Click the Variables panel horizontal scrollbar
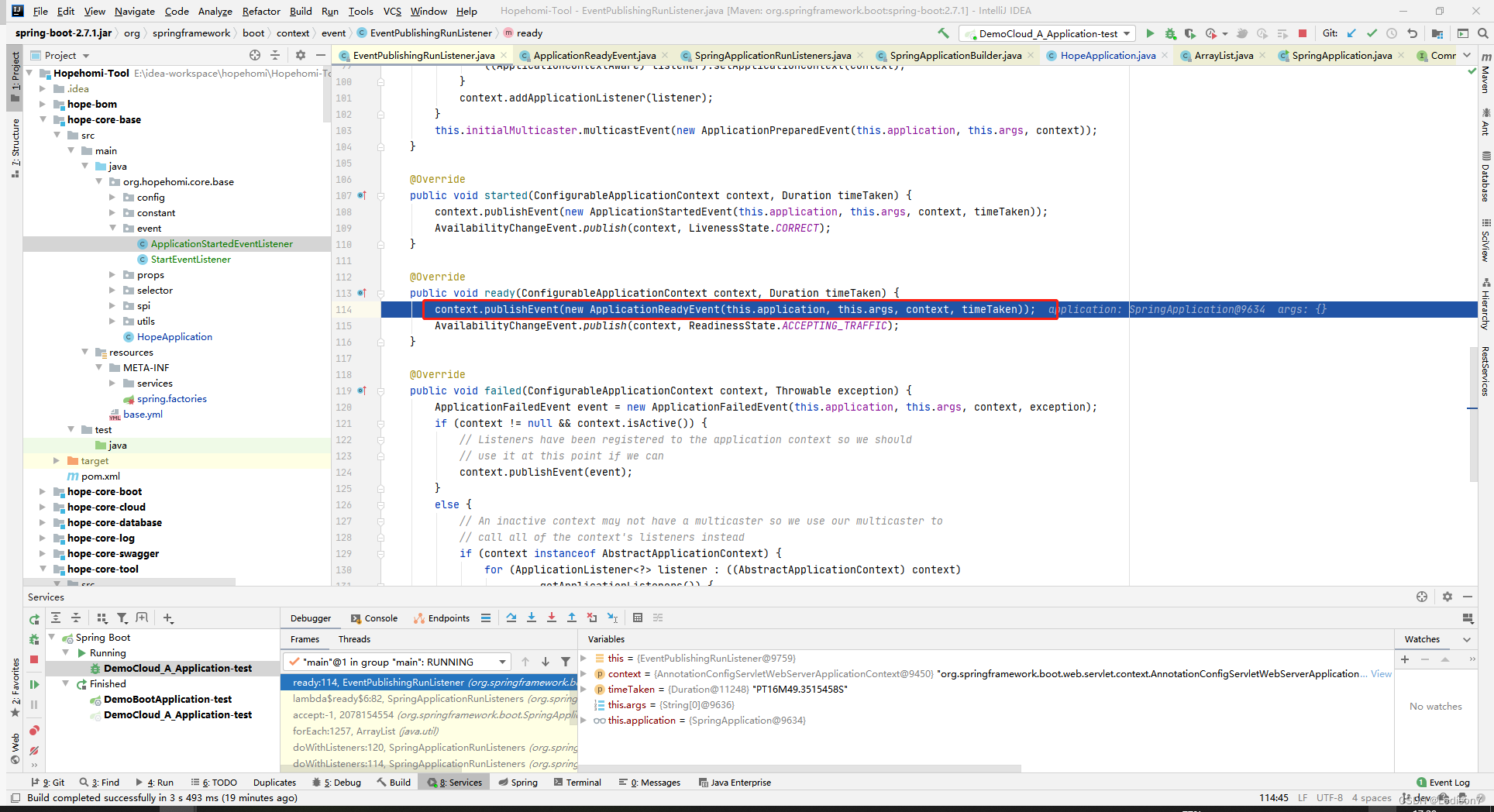This screenshot has height=812, width=1494. pyautogui.click(x=800, y=769)
